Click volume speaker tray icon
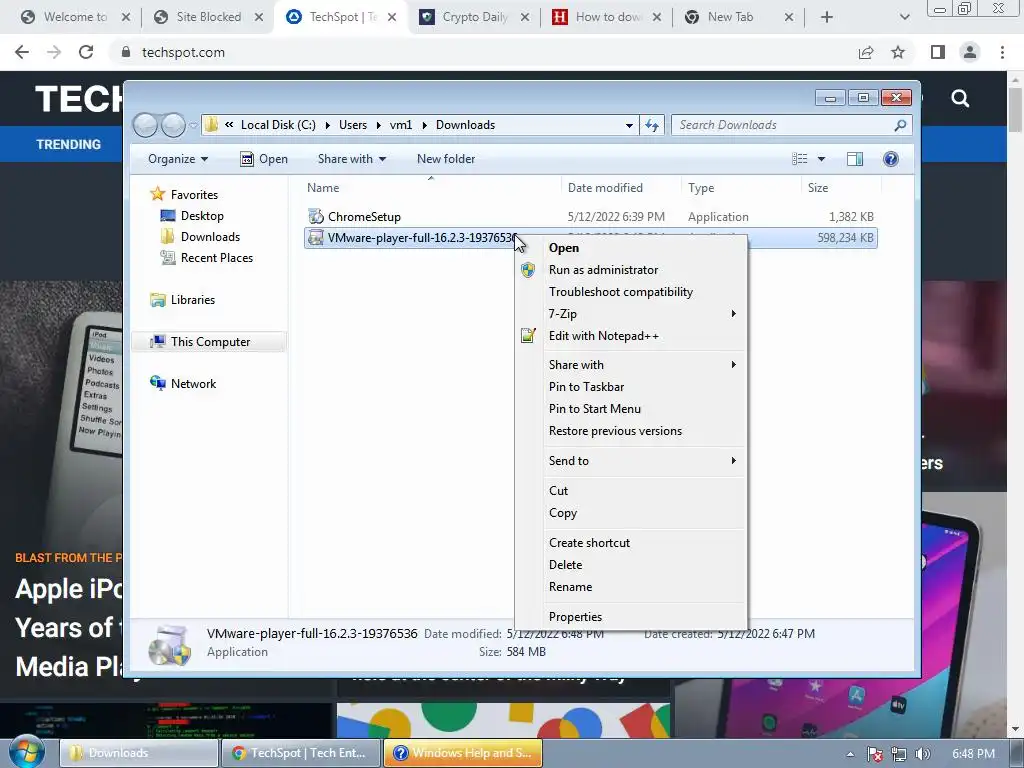Viewport: 1024px width, 768px height. pos(922,754)
